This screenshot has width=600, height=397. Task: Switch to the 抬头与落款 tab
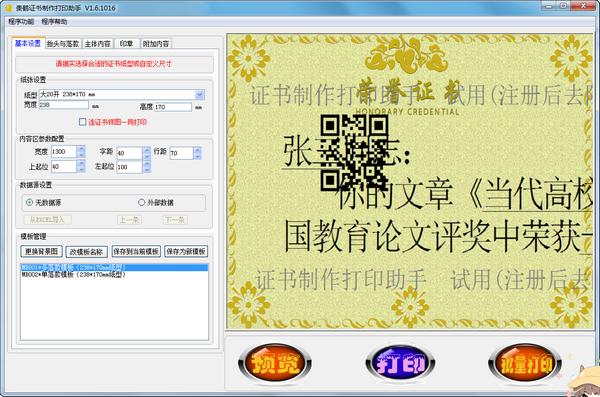(x=63, y=44)
